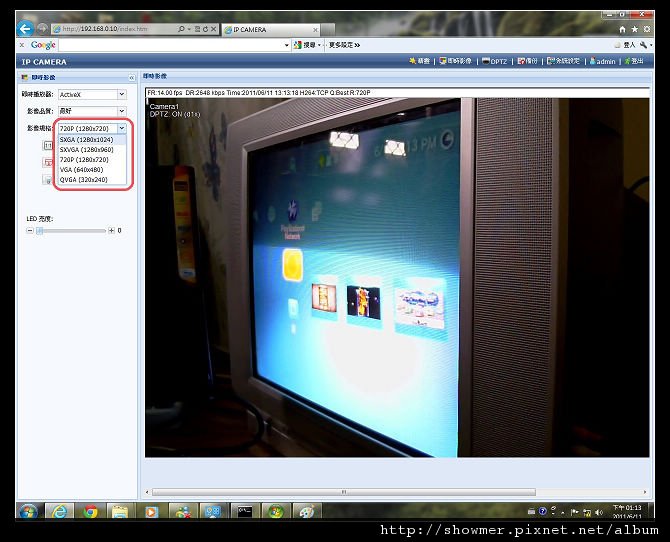Decrease LED brightness with the minus button
Screen dimensions: 670x542
29,230
